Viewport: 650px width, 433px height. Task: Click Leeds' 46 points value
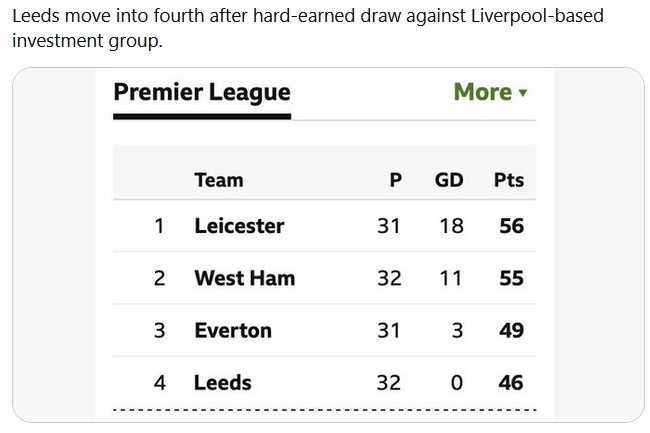click(511, 382)
